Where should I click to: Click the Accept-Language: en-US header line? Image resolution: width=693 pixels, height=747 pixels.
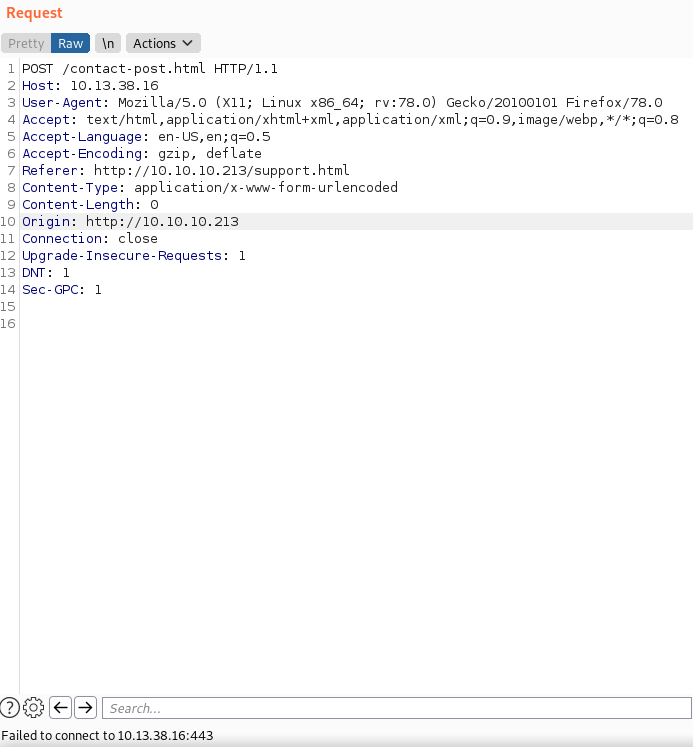[146, 137]
